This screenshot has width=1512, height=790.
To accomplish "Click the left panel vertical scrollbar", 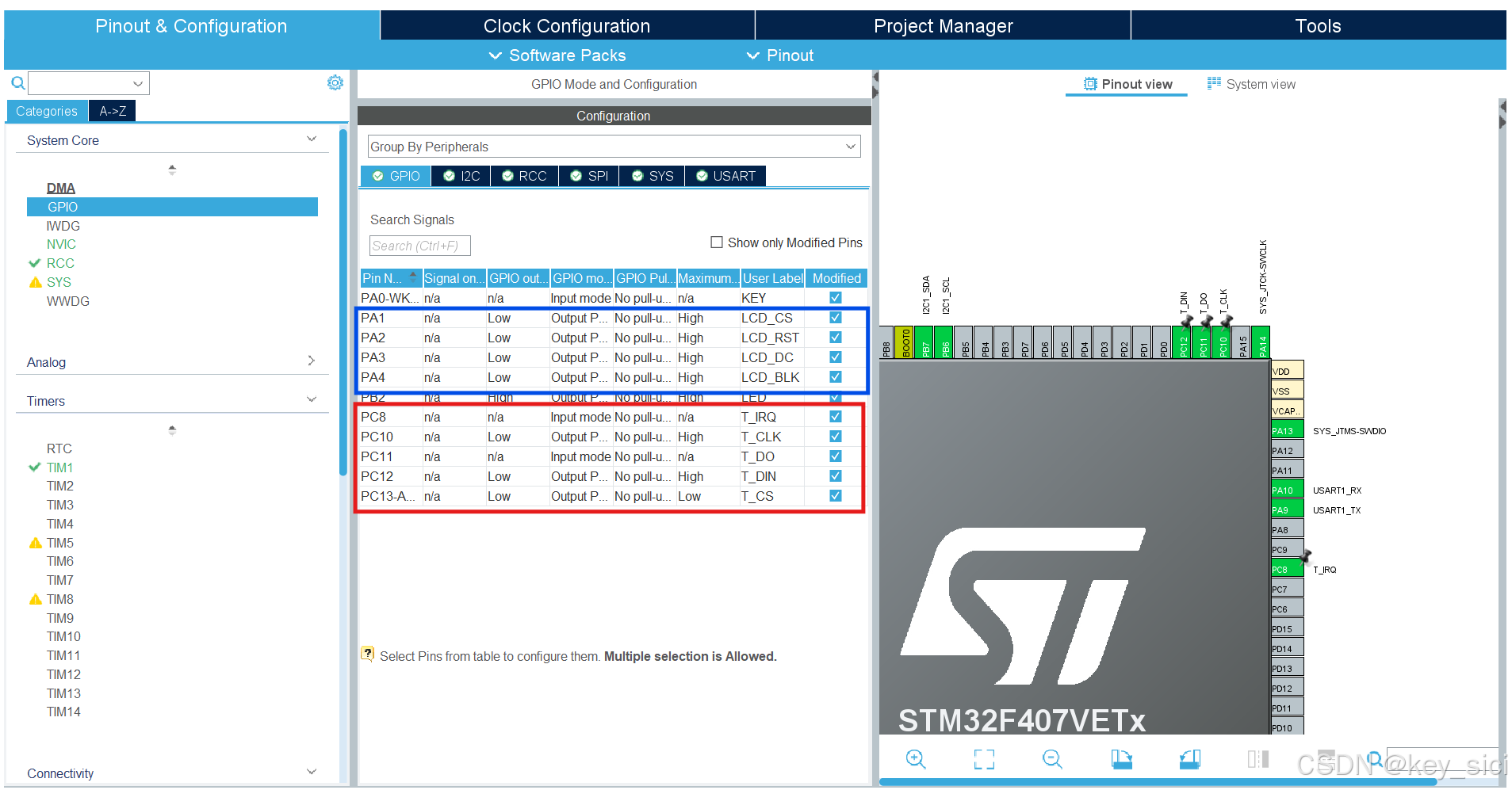I will [x=343, y=301].
